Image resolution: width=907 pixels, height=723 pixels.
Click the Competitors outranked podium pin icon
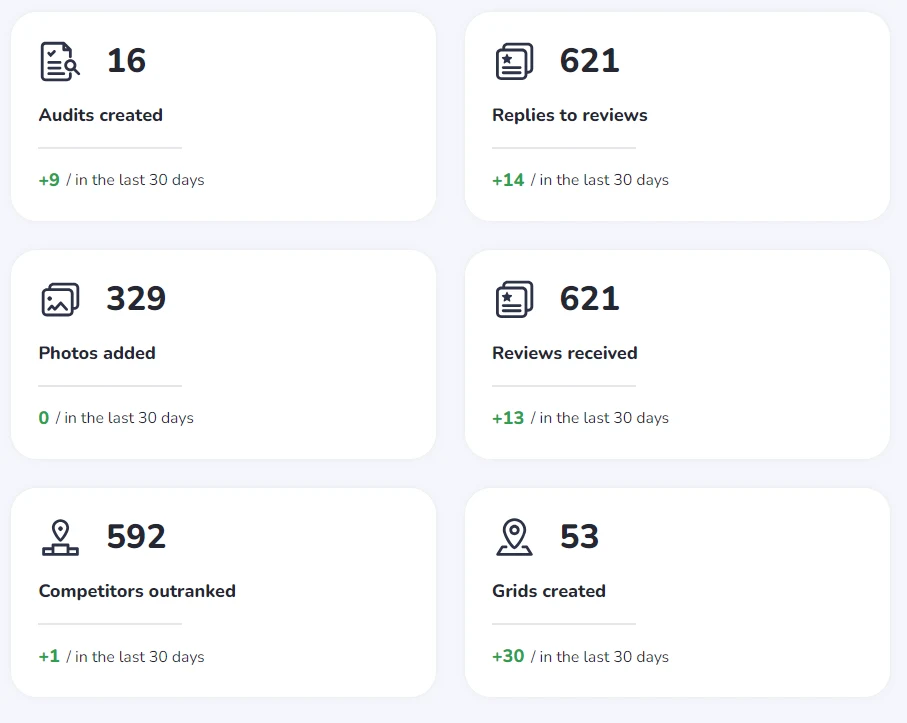coord(60,537)
